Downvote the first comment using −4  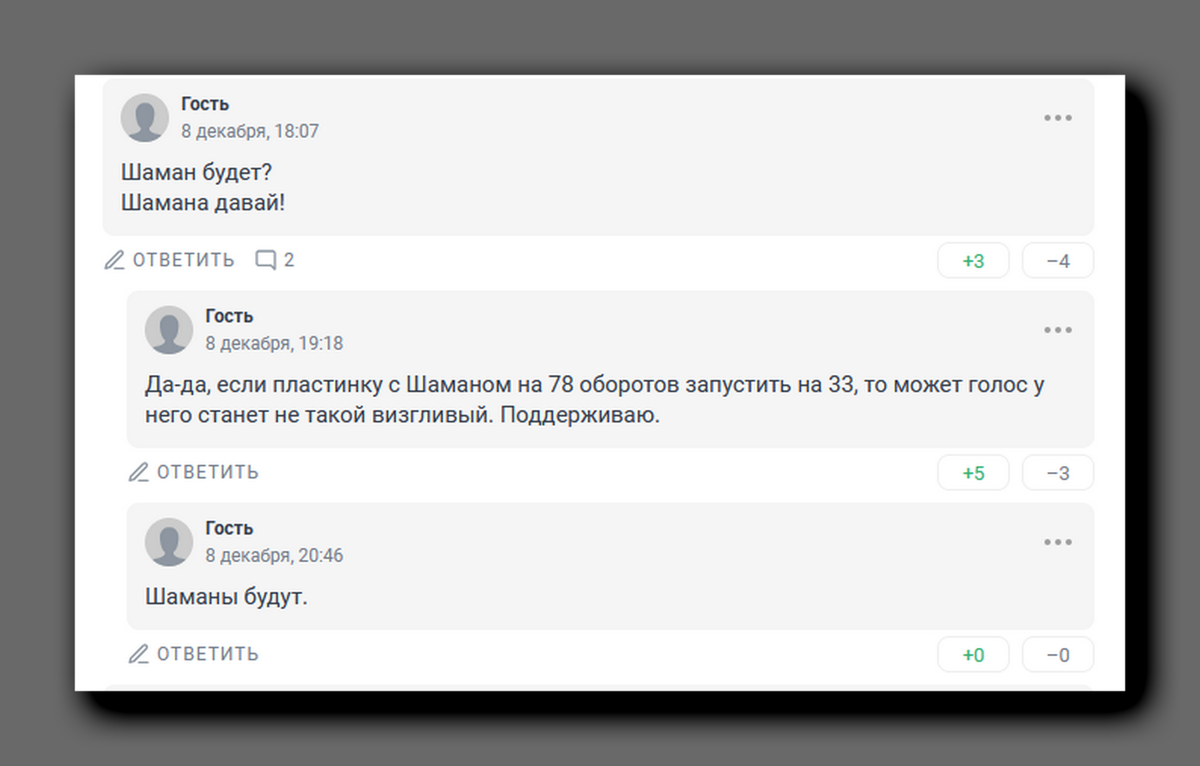[1057, 260]
